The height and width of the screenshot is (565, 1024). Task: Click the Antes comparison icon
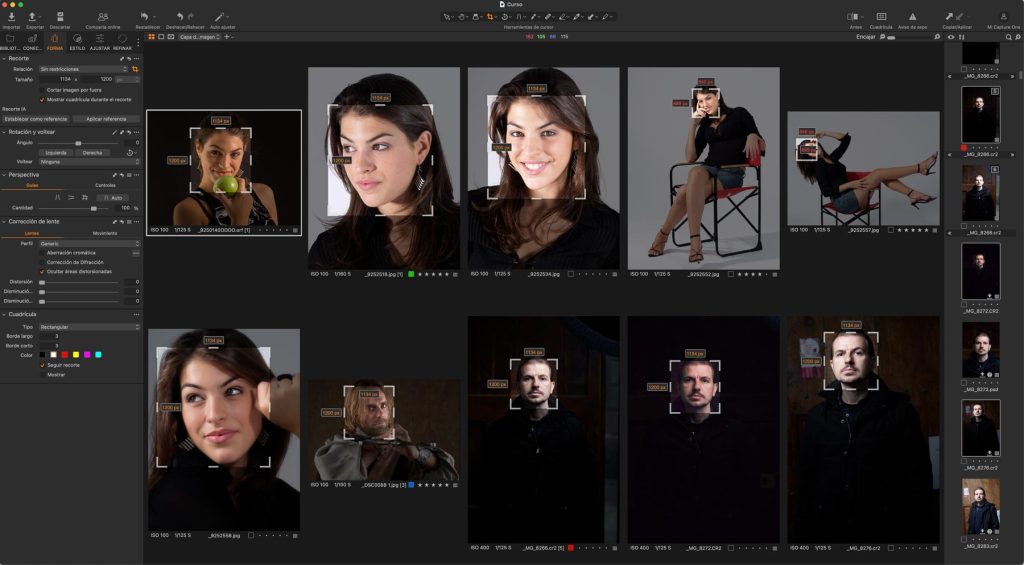(x=853, y=16)
